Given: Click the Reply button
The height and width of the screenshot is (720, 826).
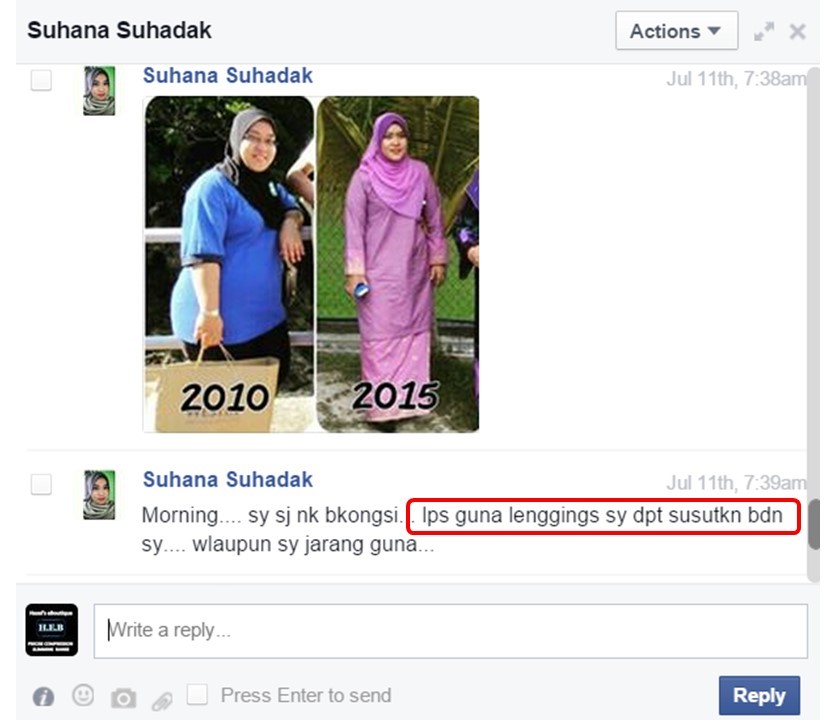Looking at the screenshot, I should pyautogui.click(x=759, y=695).
